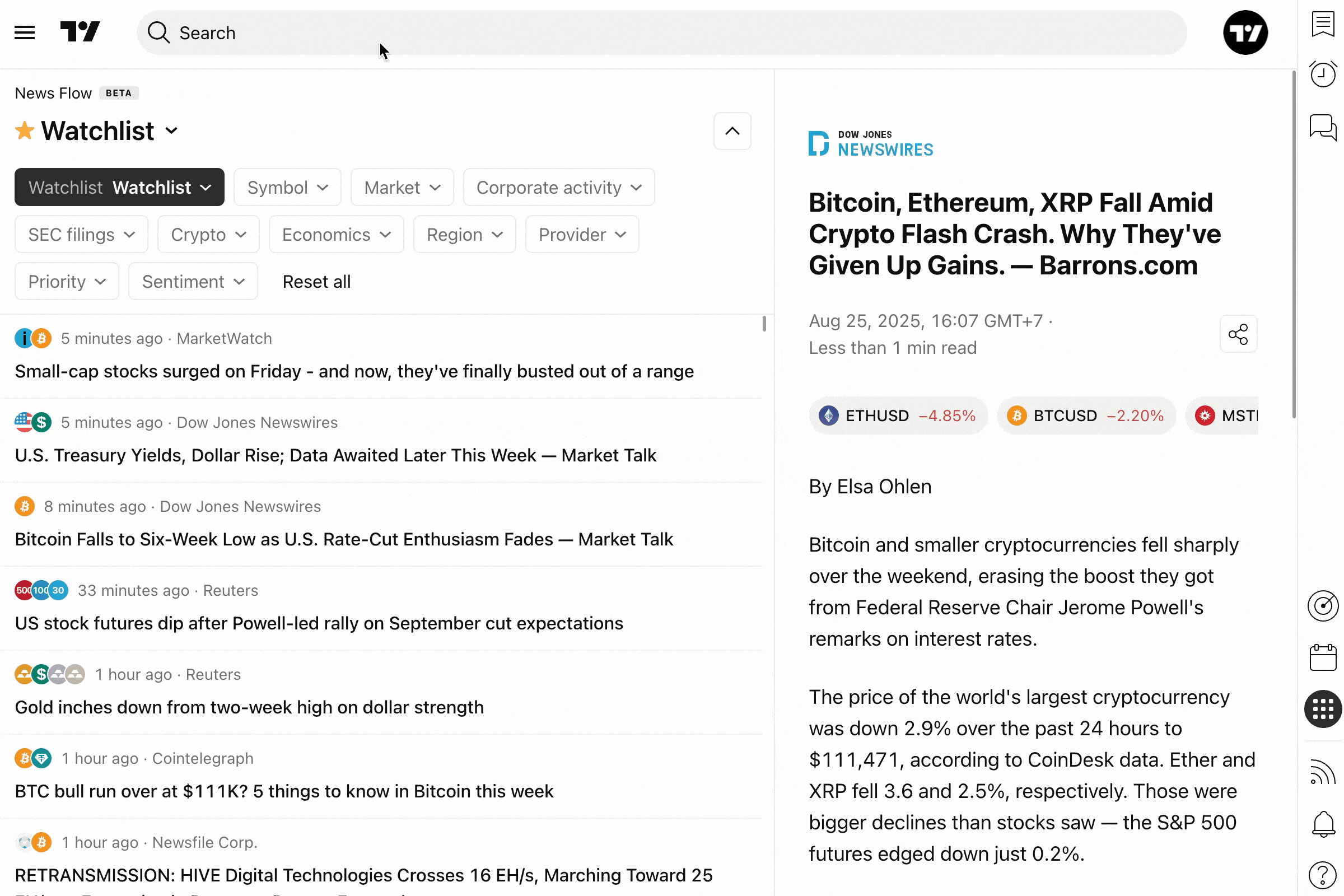Share the Bitcoin article

pos(1239,334)
